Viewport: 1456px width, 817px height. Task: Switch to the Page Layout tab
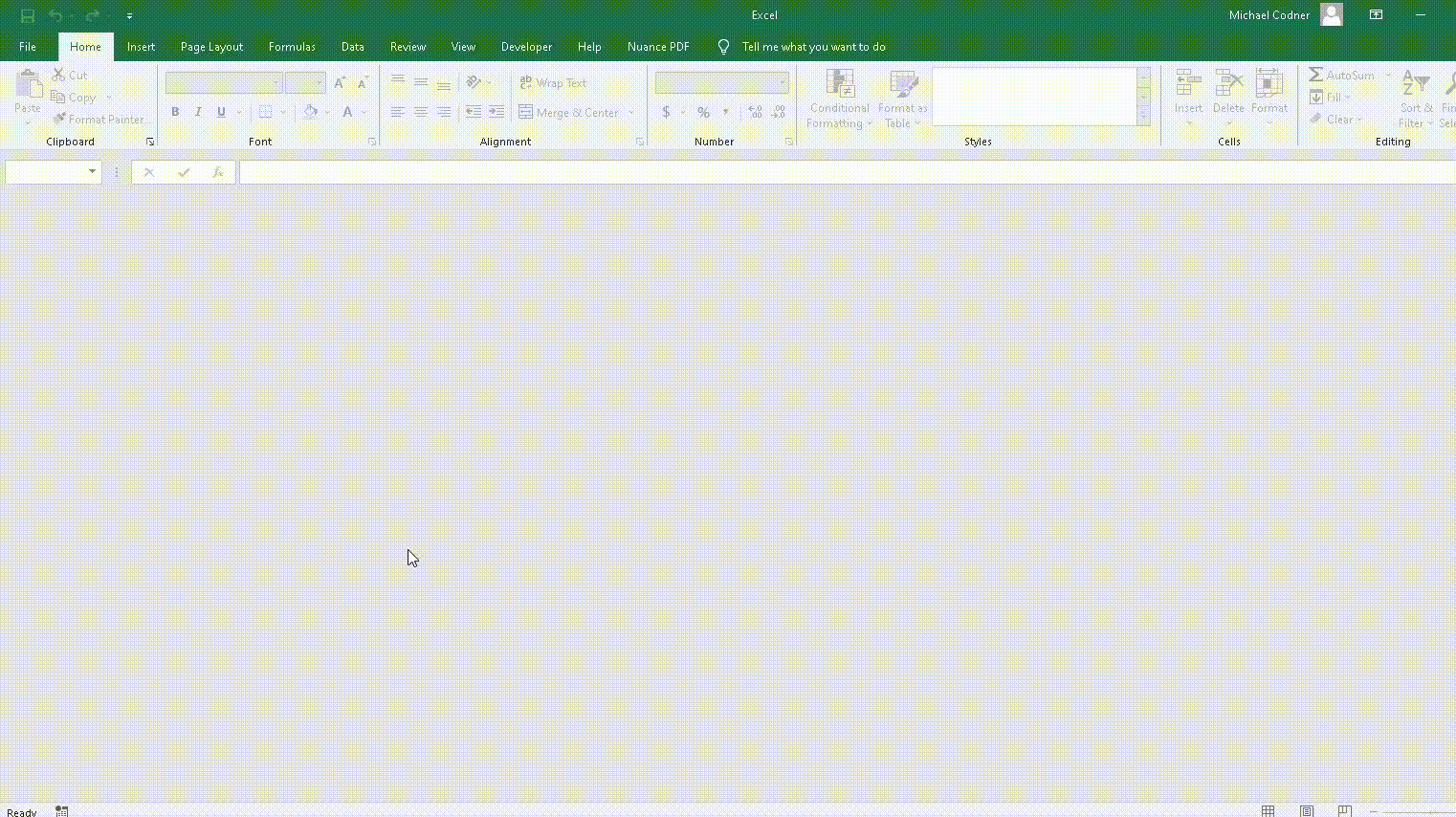(x=211, y=47)
